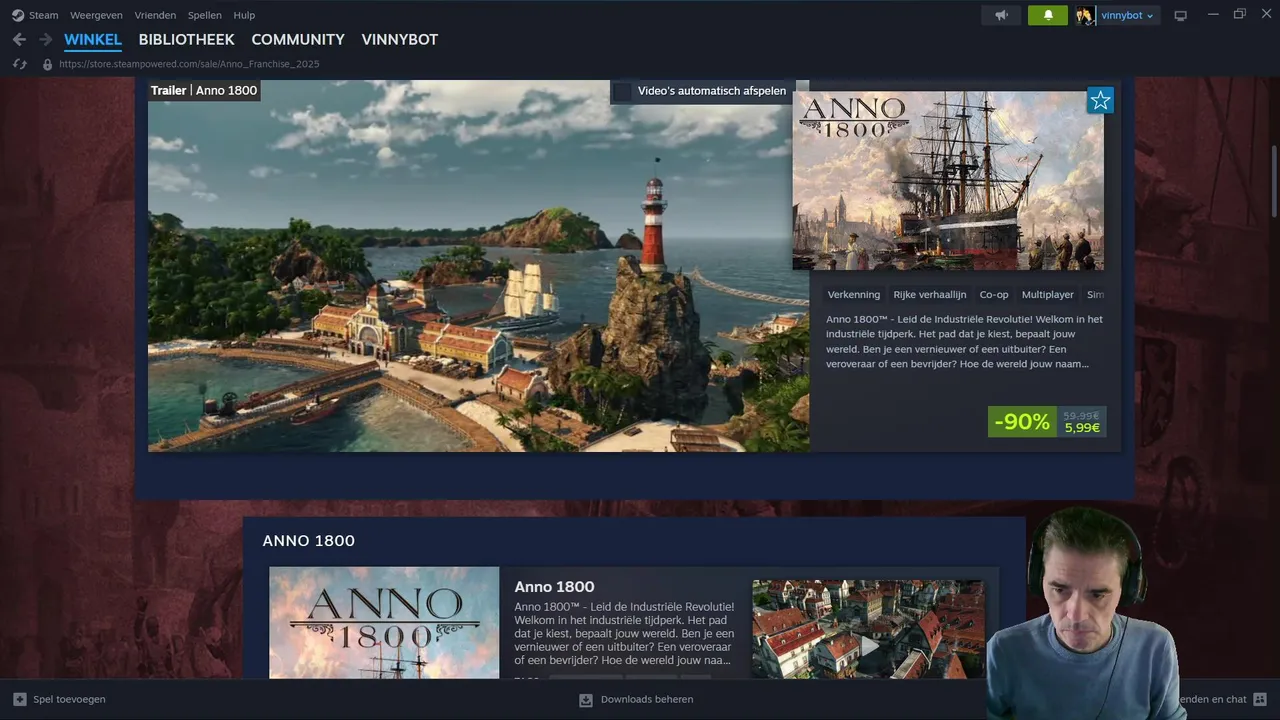Open the green notifications bell
The width and height of the screenshot is (1280, 720).
click(1048, 15)
